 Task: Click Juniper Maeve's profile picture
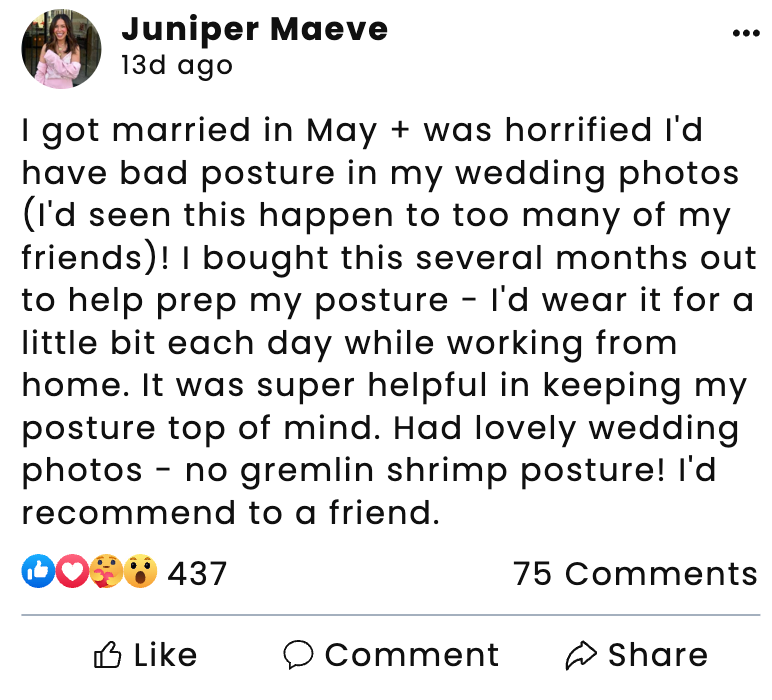click(x=61, y=49)
